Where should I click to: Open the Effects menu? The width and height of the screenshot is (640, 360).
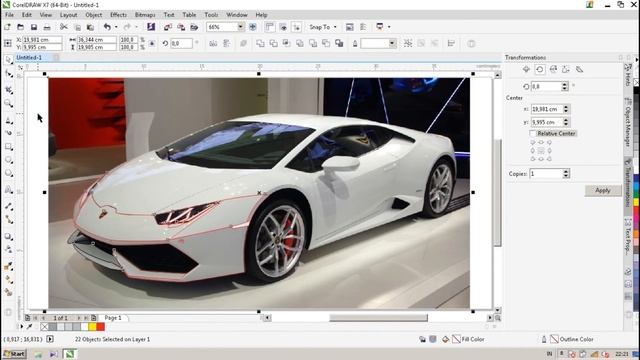pos(118,15)
